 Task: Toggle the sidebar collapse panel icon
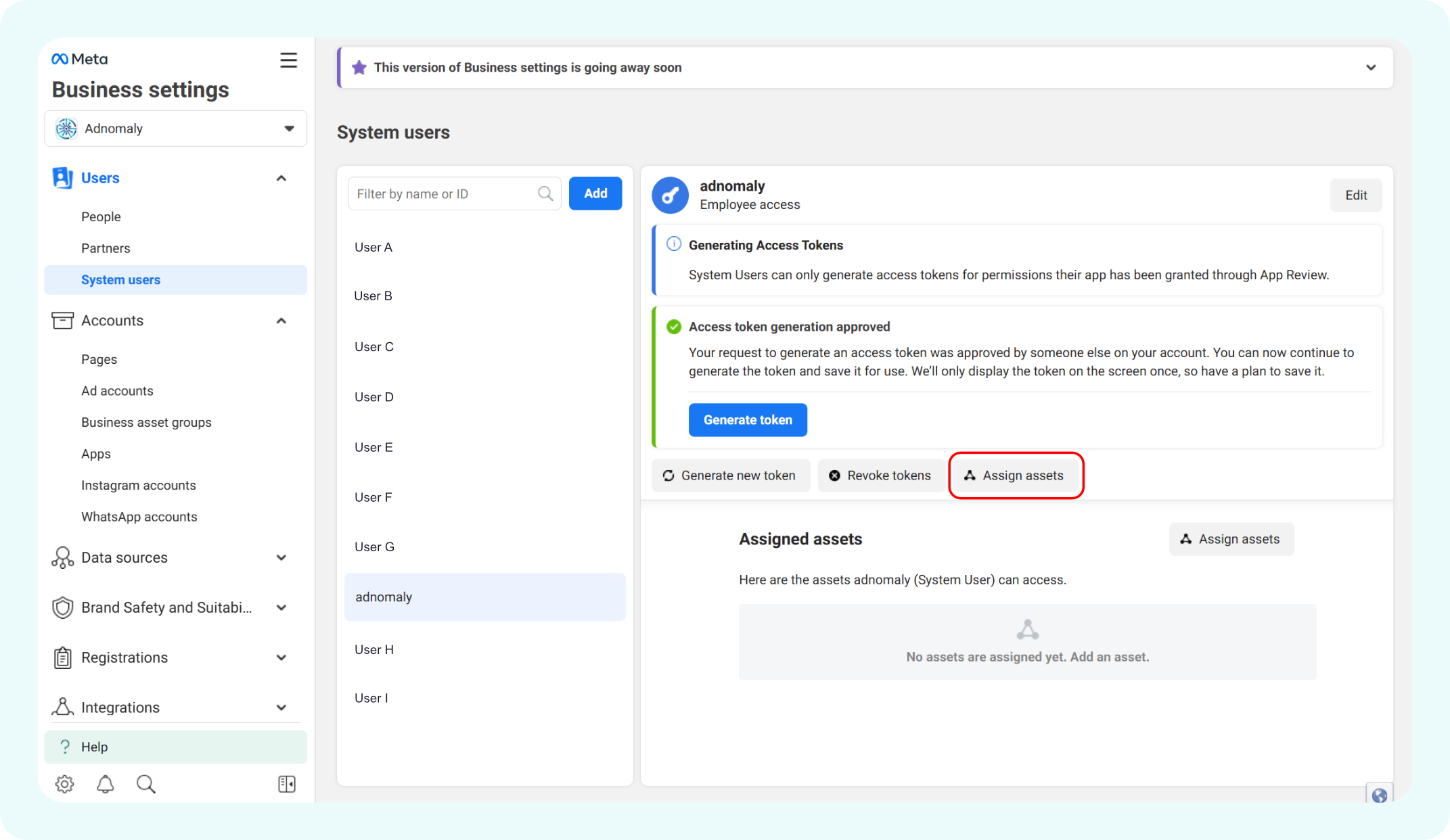[286, 784]
